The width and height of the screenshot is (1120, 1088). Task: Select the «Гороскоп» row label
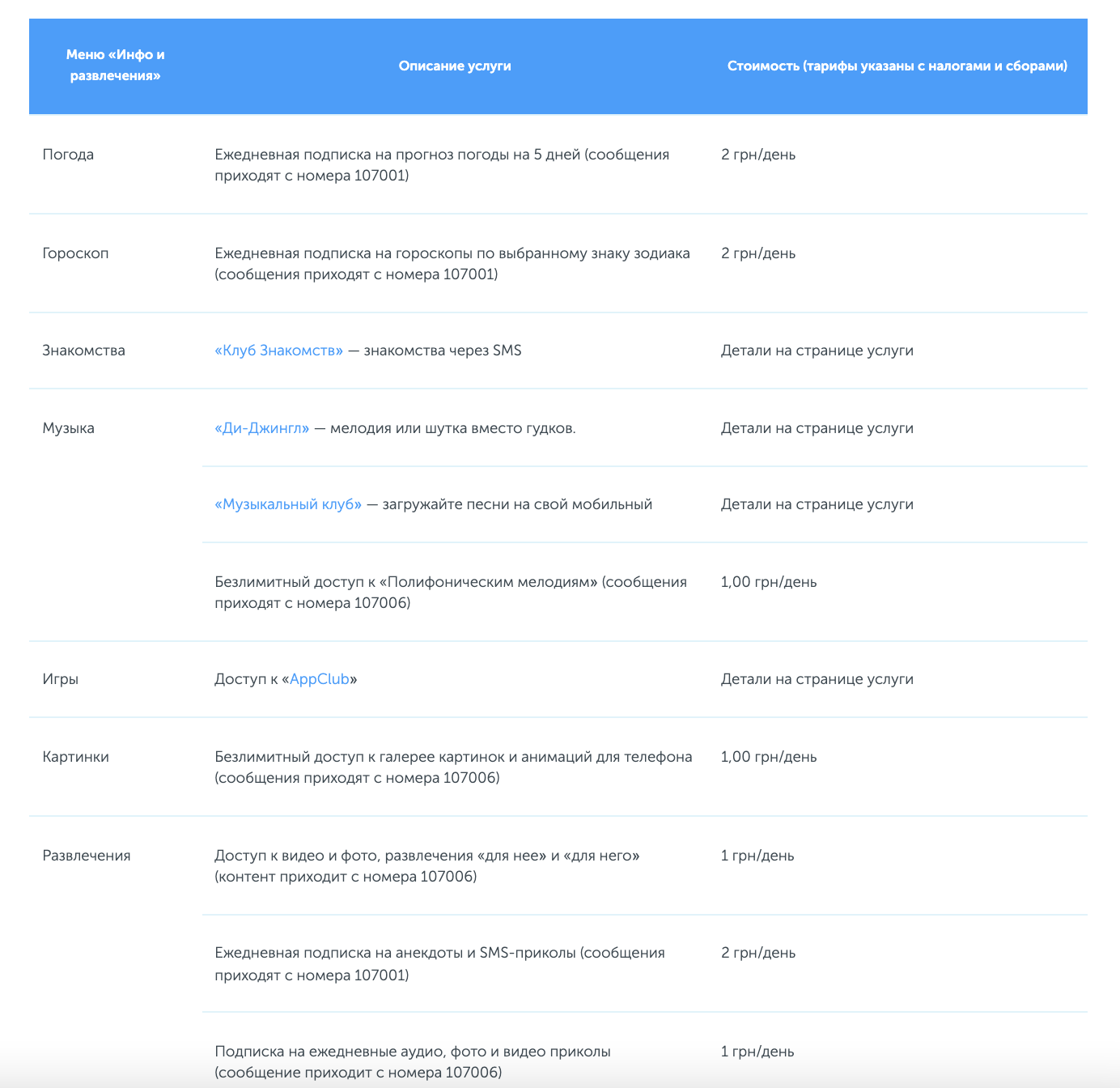[x=75, y=253]
